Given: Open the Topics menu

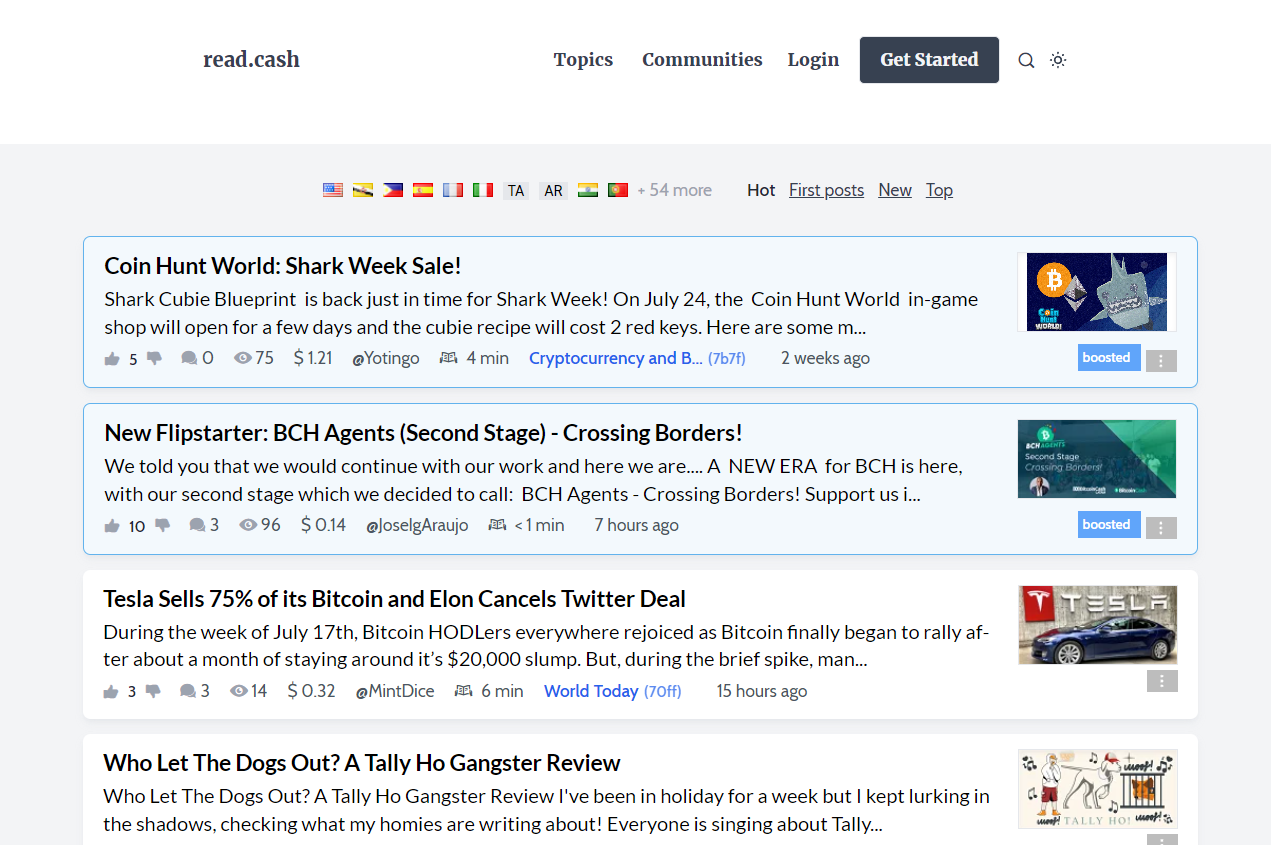Looking at the screenshot, I should click(583, 60).
